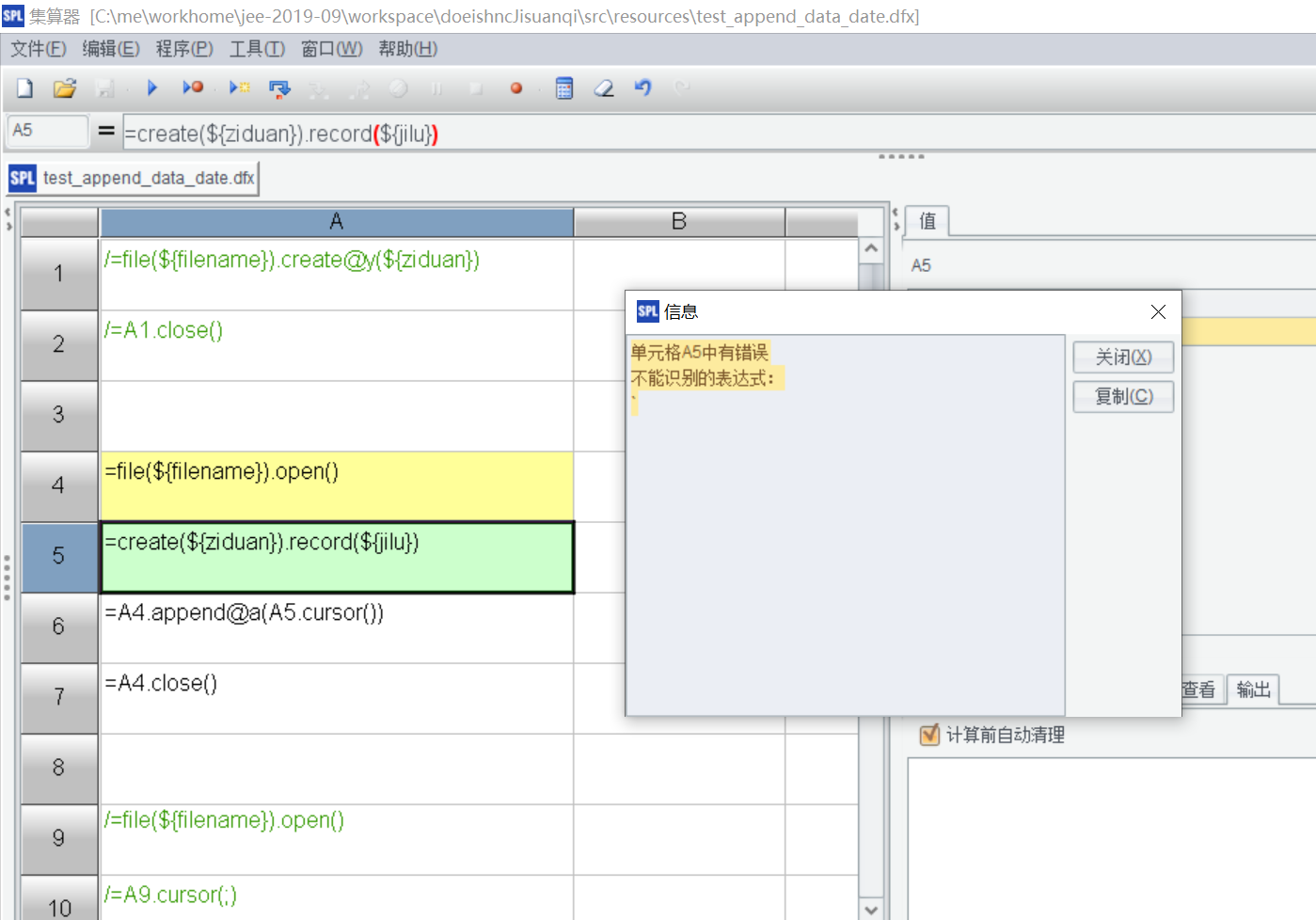Click the eraser clear icon
This screenshot has width=1316, height=920.
tap(604, 88)
